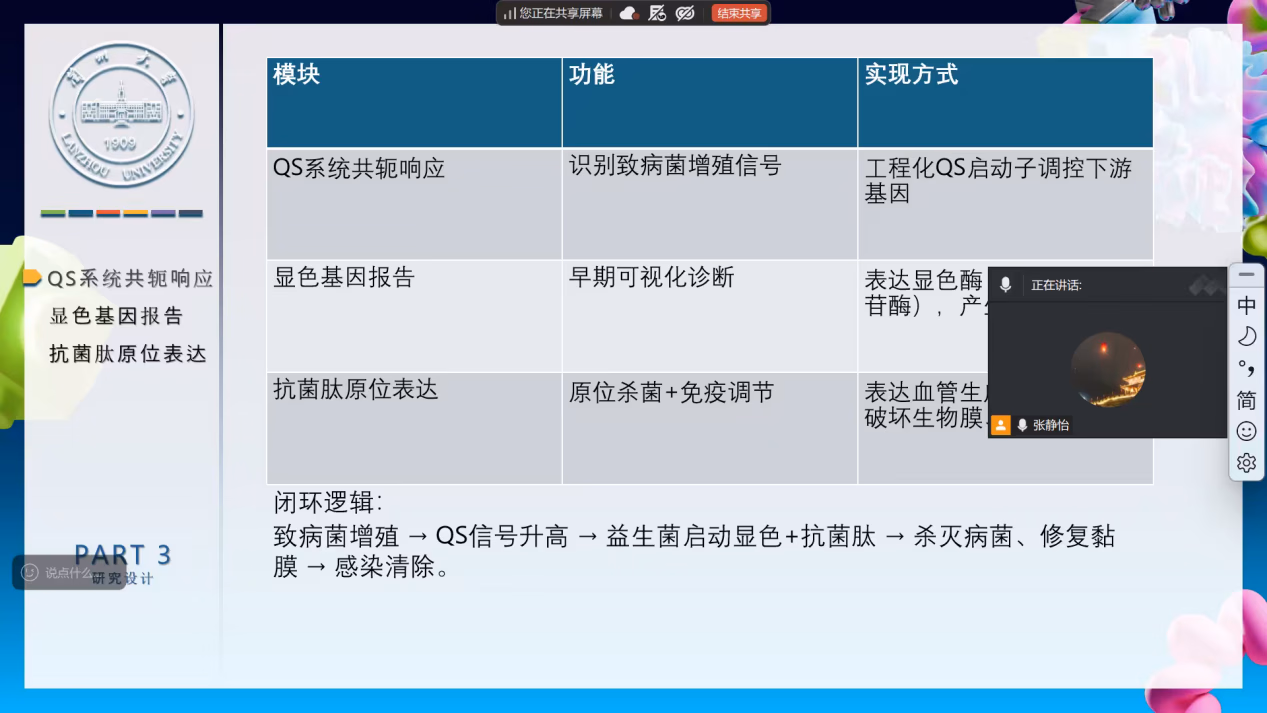Click speaker avatar thumbnail of 张静怡
The width and height of the screenshot is (1267, 713).
pos(1108,369)
